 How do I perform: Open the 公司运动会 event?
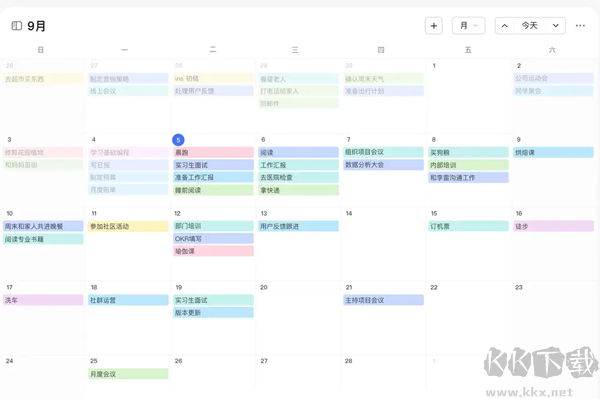[x=553, y=78]
